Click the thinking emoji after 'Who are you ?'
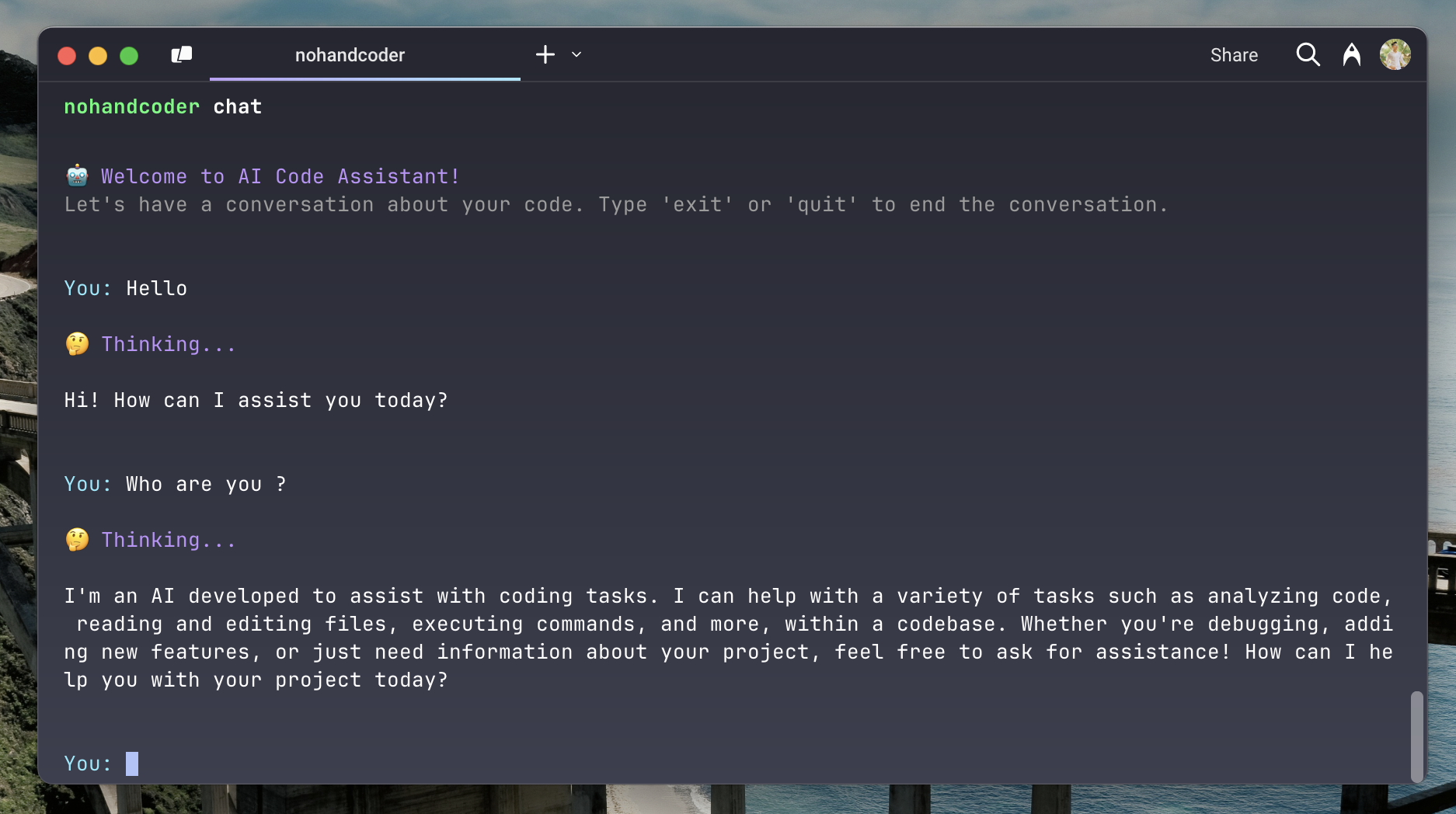Image resolution: width=1456 pixels, height=814 pixels. click(77, 540)
